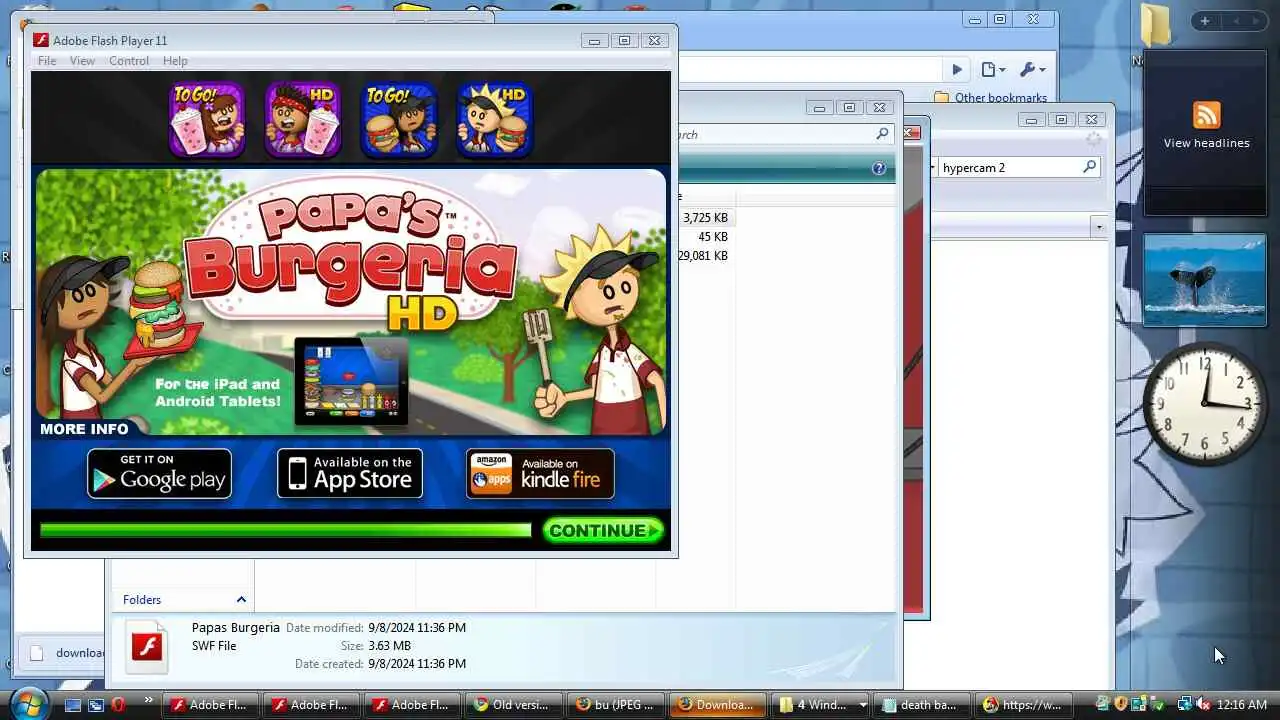Click the download item in browser download bar

click(x=65, y=653)
